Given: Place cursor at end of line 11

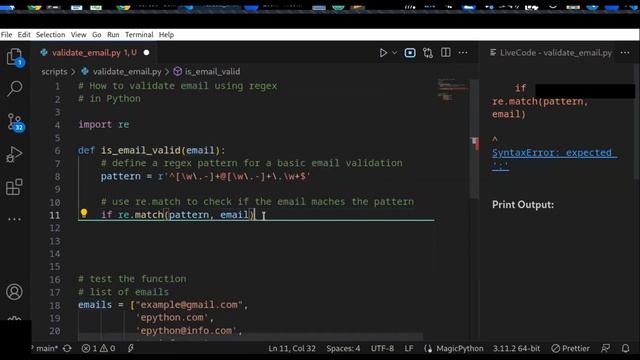Looking at the screenshot, I should click(254, 215).
